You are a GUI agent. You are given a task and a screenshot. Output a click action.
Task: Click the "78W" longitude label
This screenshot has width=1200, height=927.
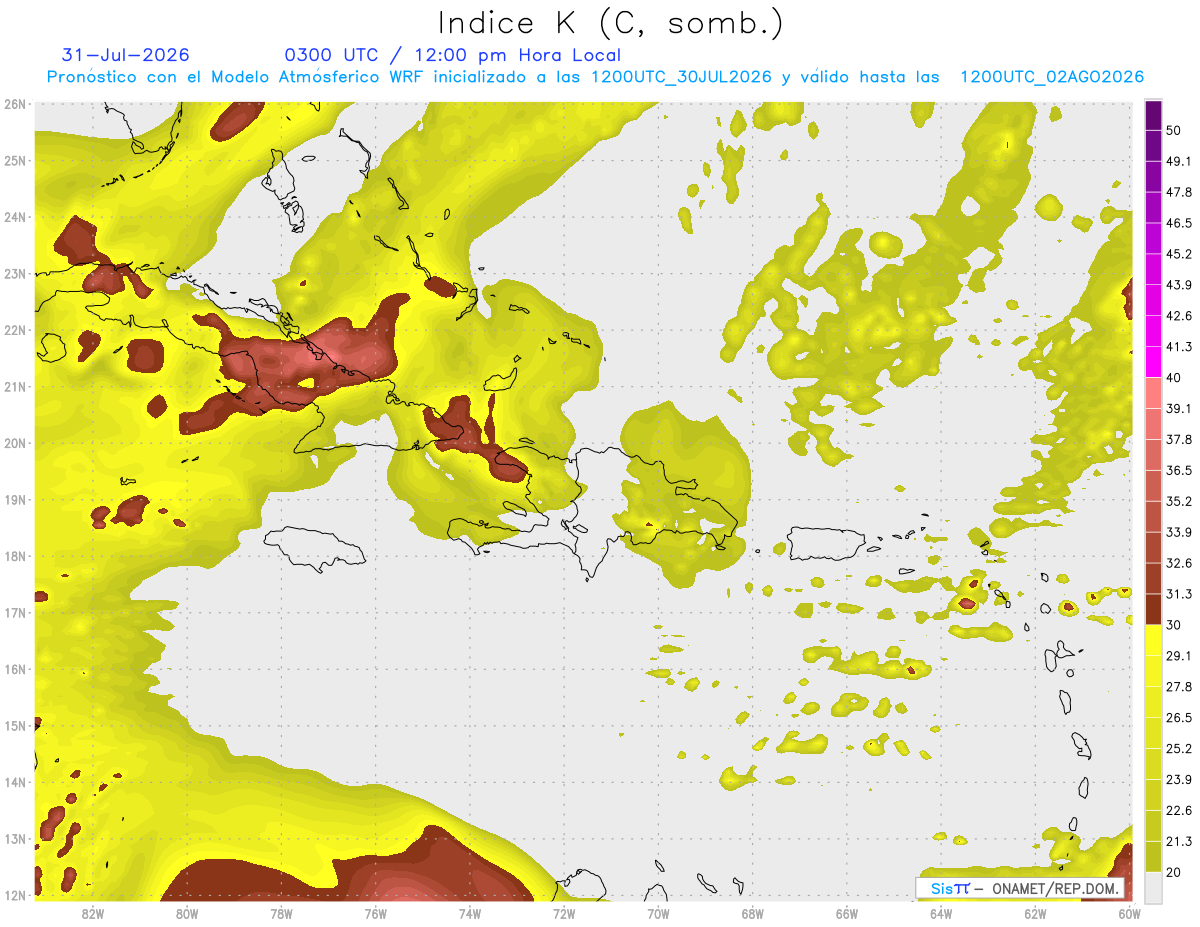pyautogui.click(x=281, y=914)
